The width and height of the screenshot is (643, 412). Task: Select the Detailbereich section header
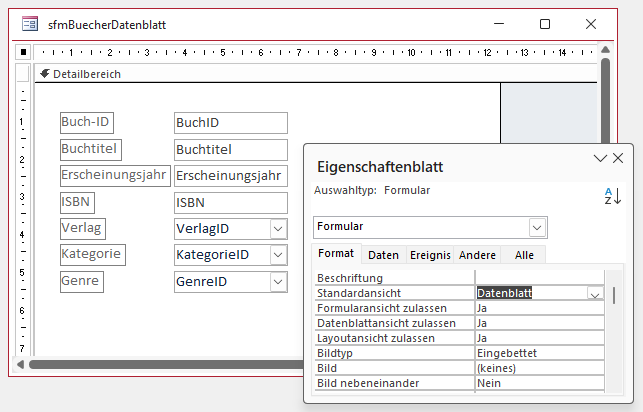click(x=316, y=74)
